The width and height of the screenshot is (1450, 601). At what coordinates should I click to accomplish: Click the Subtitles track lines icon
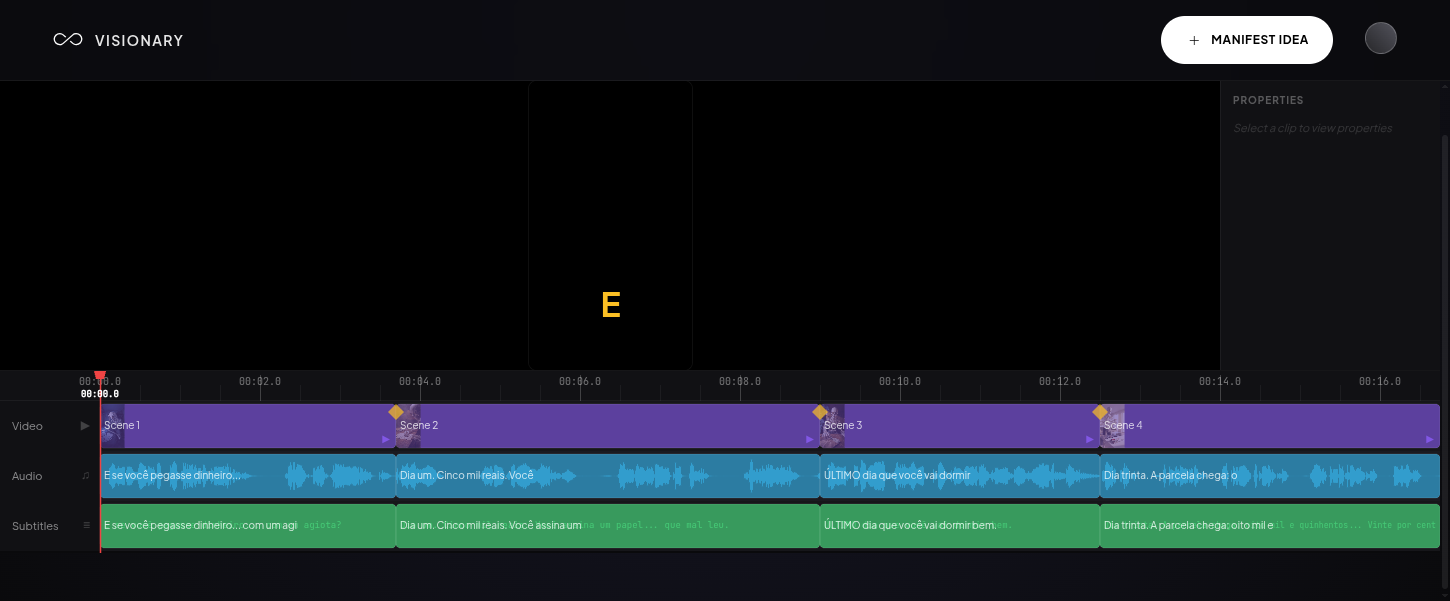pos(86,526)
